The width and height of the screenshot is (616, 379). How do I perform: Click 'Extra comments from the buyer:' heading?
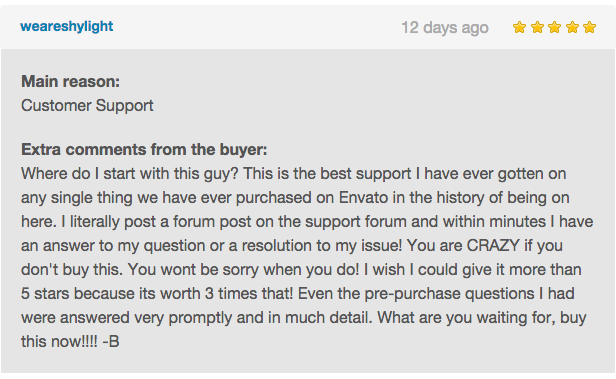pyautogui.click(x=144, y=150)
